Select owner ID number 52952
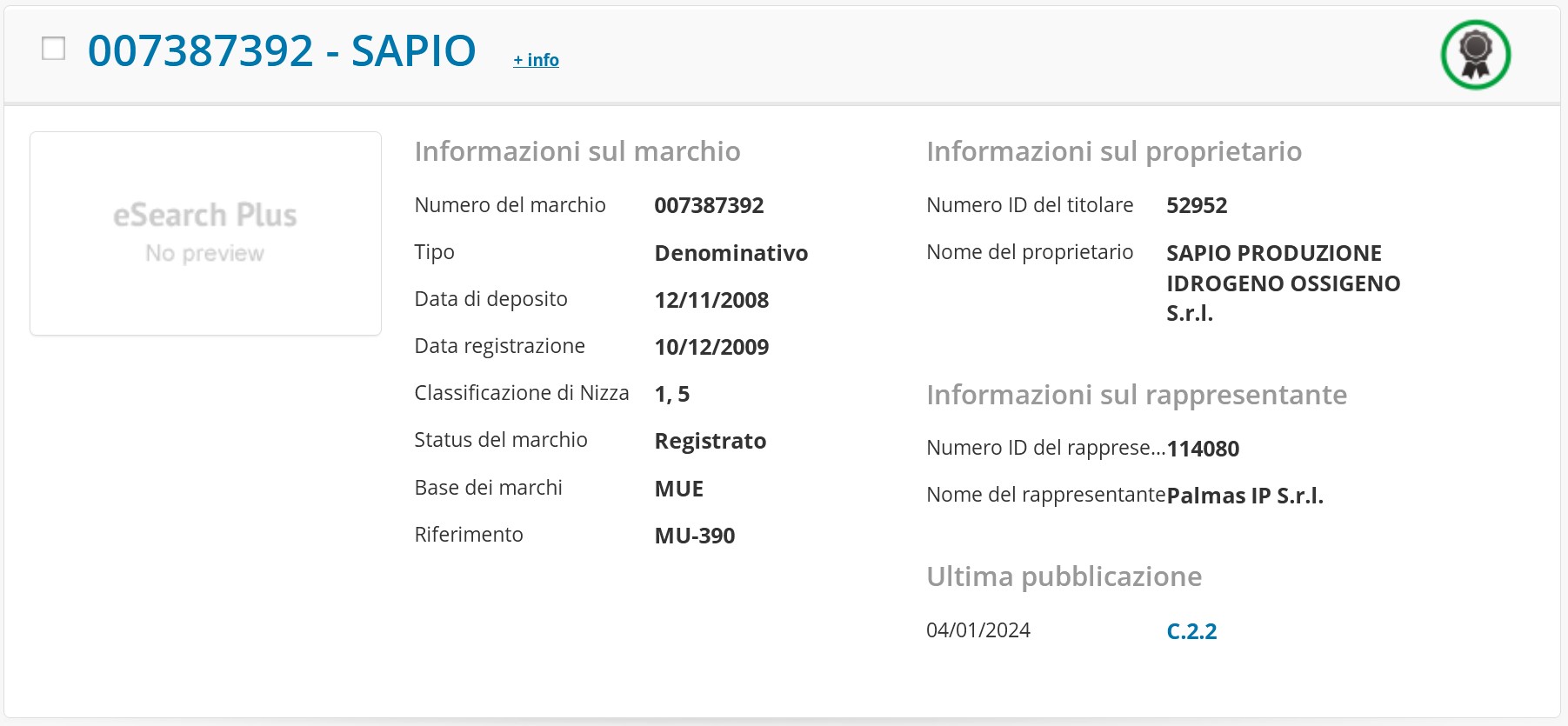 pyautogui.click(x=1197, y=205)
